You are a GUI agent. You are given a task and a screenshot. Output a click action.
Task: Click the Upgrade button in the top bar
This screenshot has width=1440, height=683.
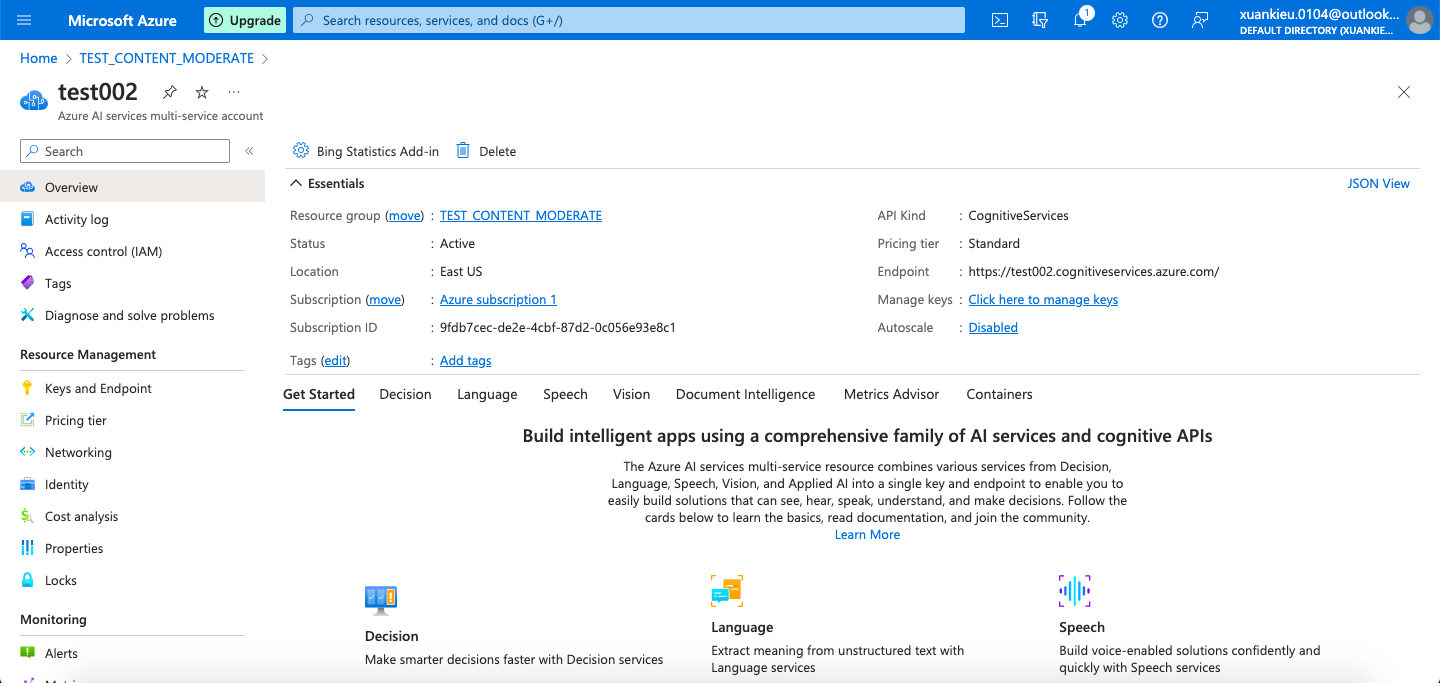coord(244,20)
